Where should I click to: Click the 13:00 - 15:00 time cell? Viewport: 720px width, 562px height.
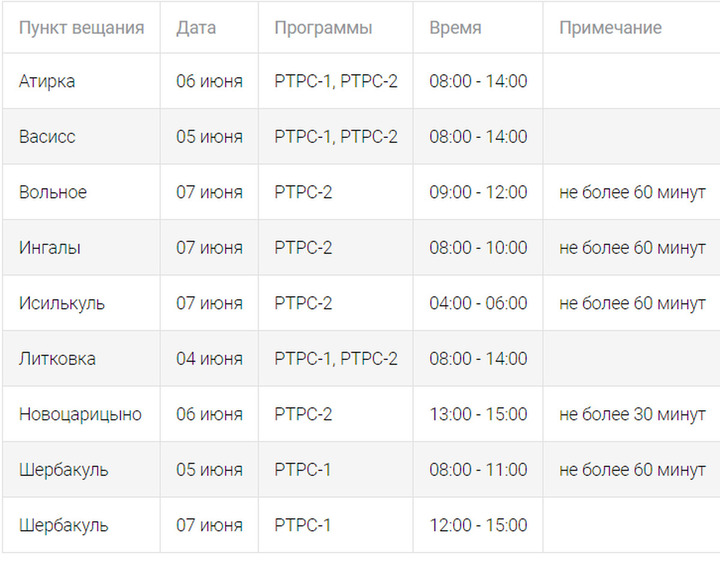coord(478,414)
